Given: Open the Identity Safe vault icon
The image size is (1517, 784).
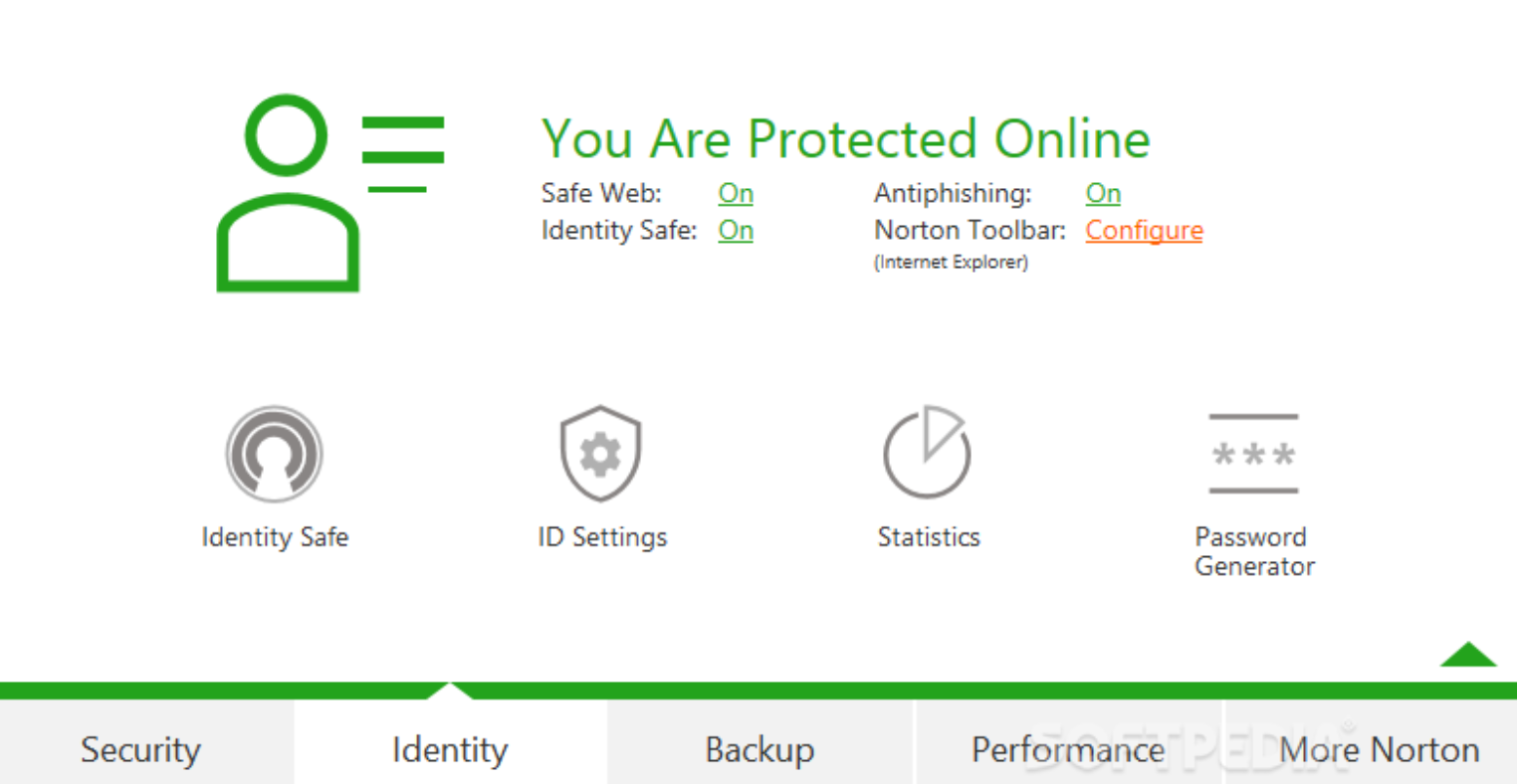Looking at the screenshot, I should 274,453.
